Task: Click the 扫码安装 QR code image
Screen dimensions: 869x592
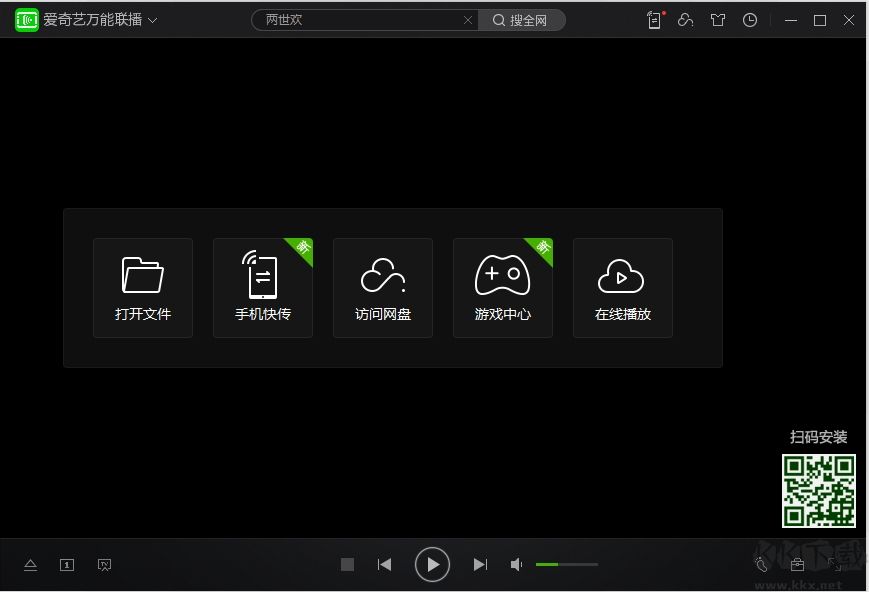Action: pos(819,491)
